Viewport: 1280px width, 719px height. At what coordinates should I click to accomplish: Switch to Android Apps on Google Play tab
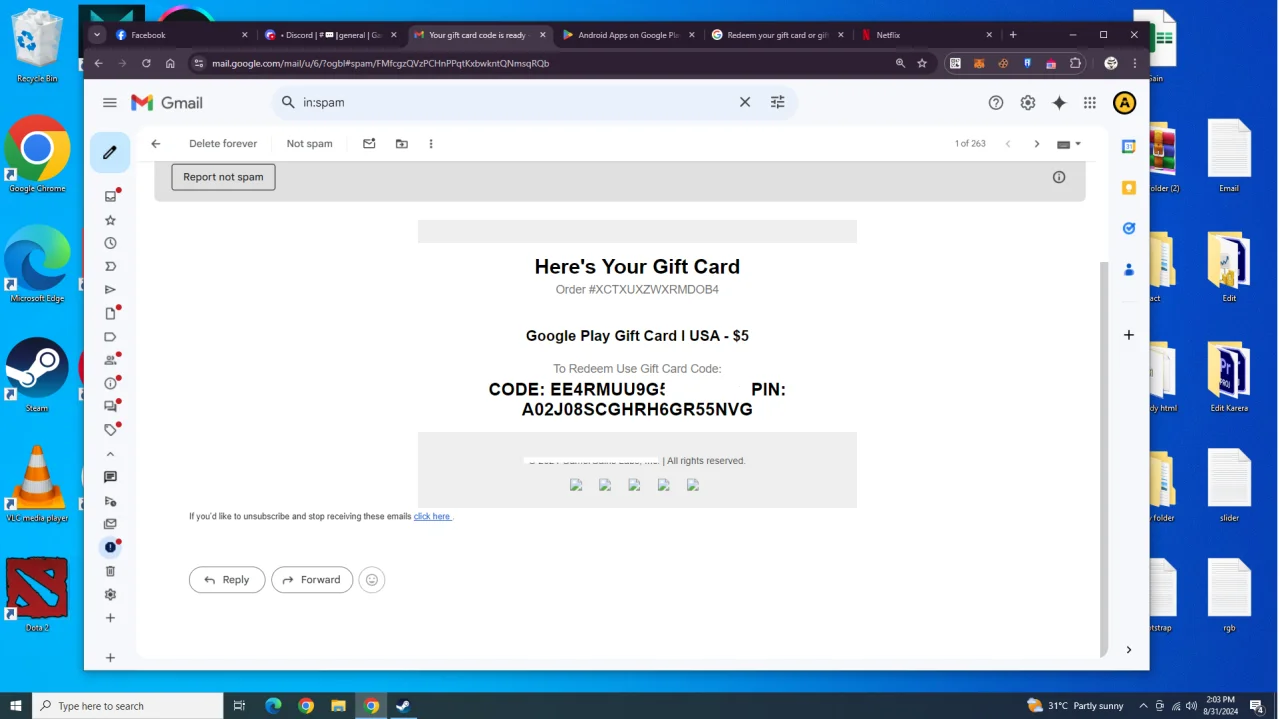(628, 35)
